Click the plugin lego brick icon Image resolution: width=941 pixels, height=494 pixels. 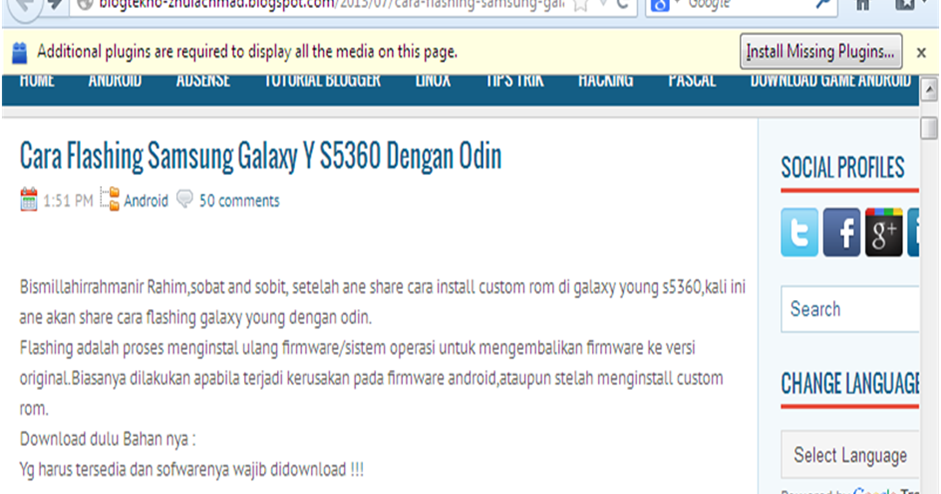point(20,53)
